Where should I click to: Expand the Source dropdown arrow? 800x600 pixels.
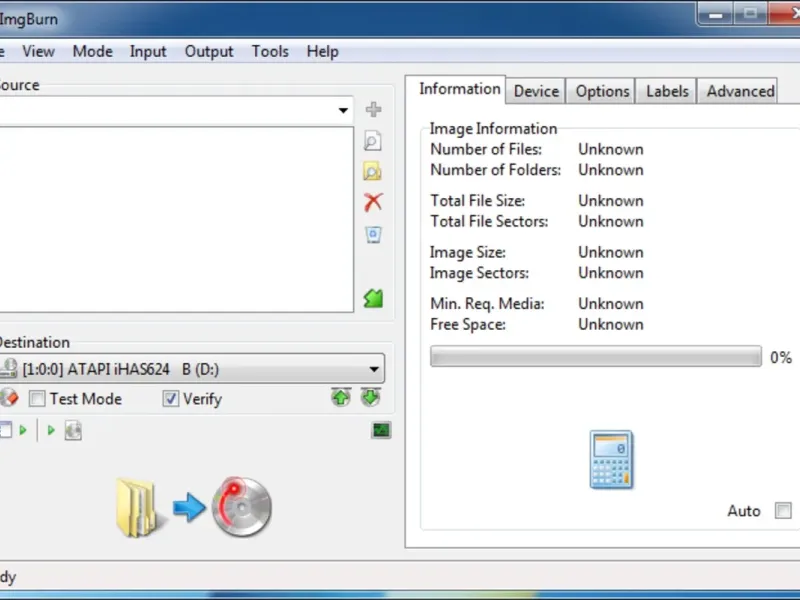point(343,110)
